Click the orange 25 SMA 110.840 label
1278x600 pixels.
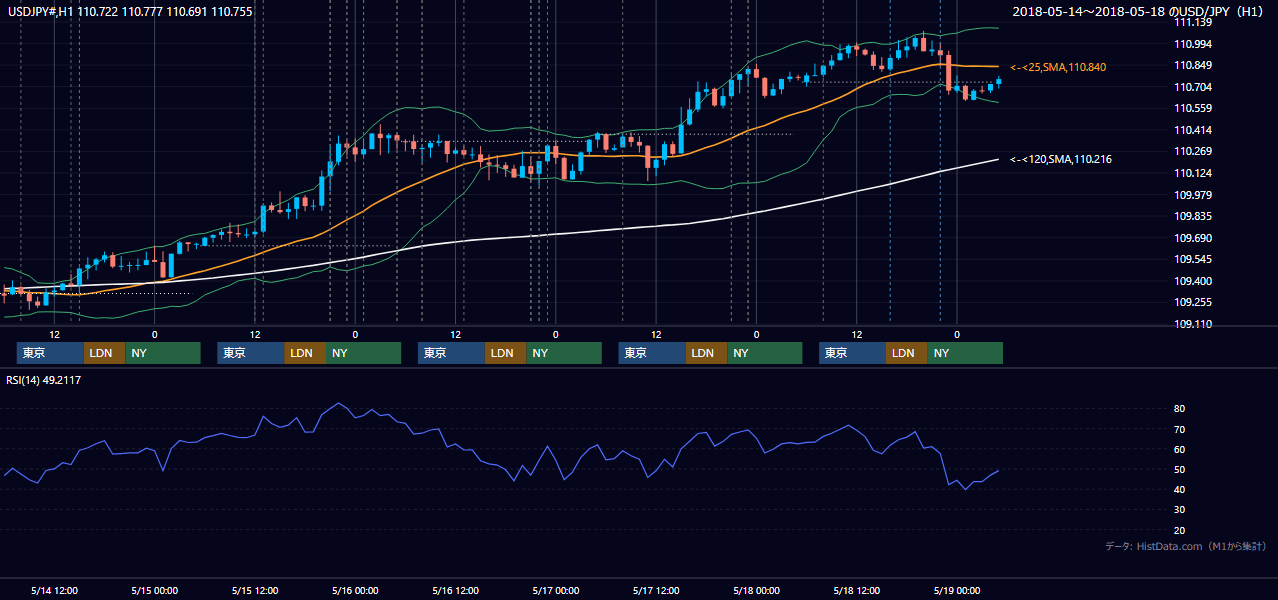[x=1058, y=67]
